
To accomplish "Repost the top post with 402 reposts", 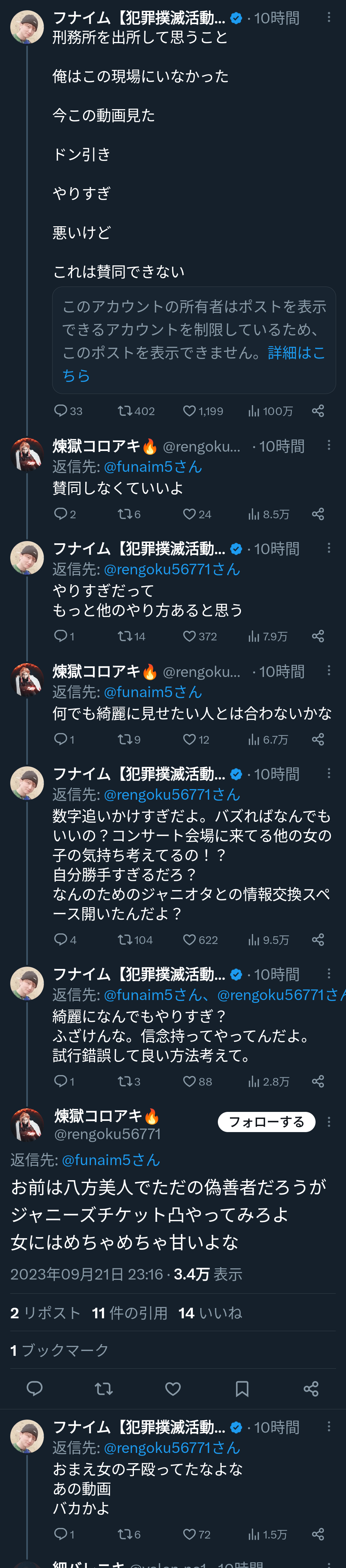I will point(125,411).
